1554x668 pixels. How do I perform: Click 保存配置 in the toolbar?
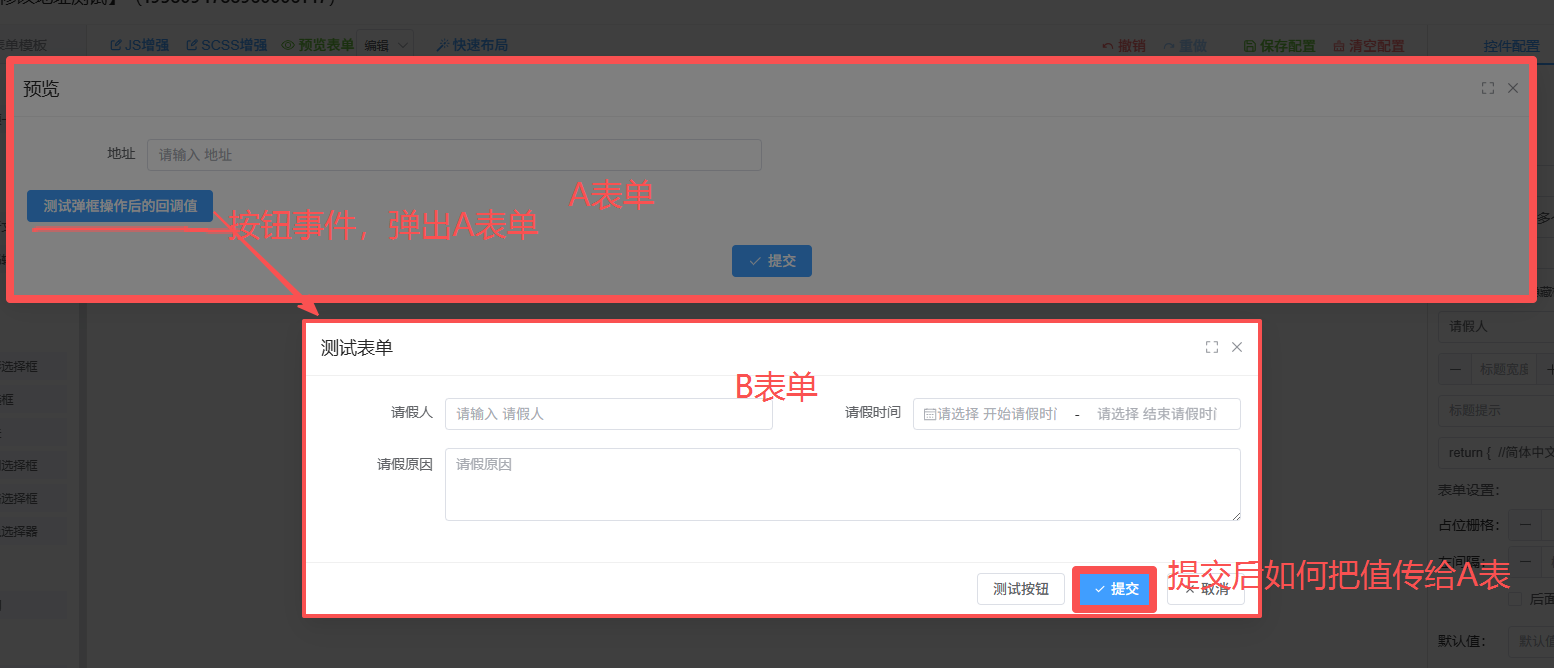(1279, 46)
